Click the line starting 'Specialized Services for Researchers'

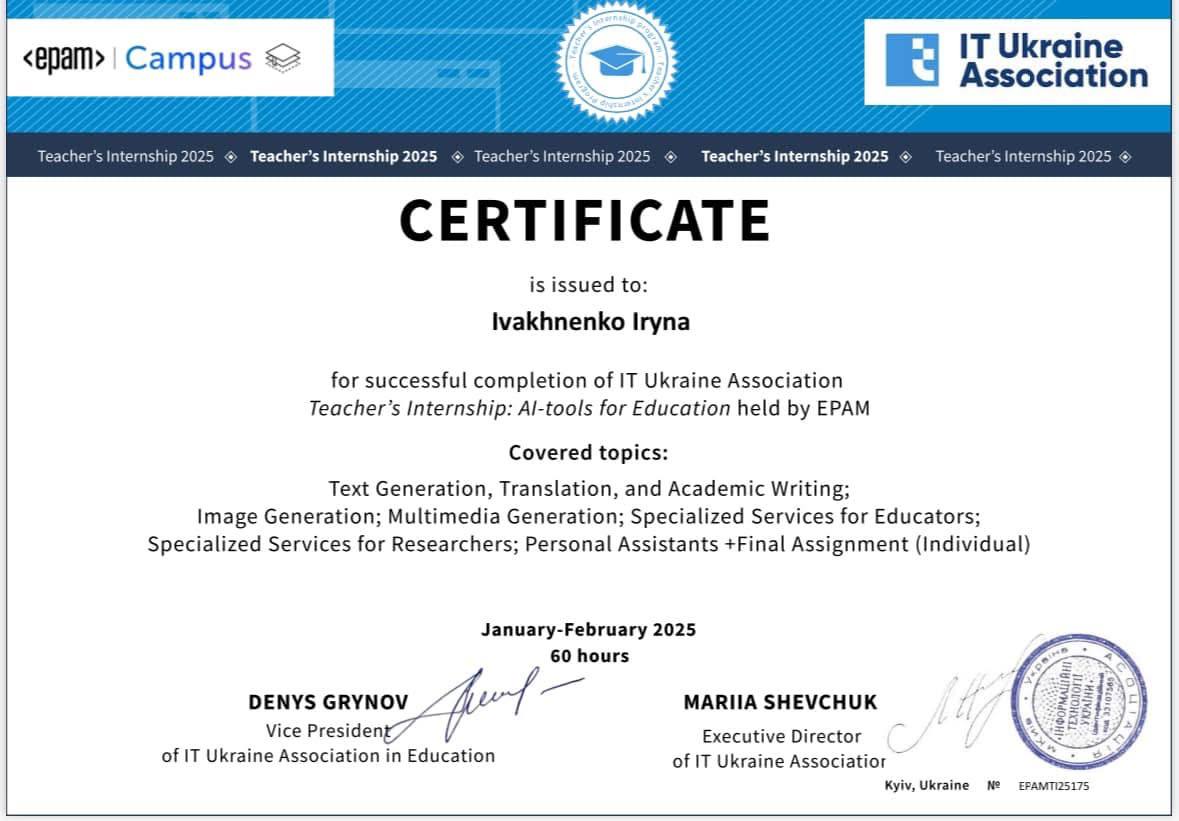[x=589, y=544]
